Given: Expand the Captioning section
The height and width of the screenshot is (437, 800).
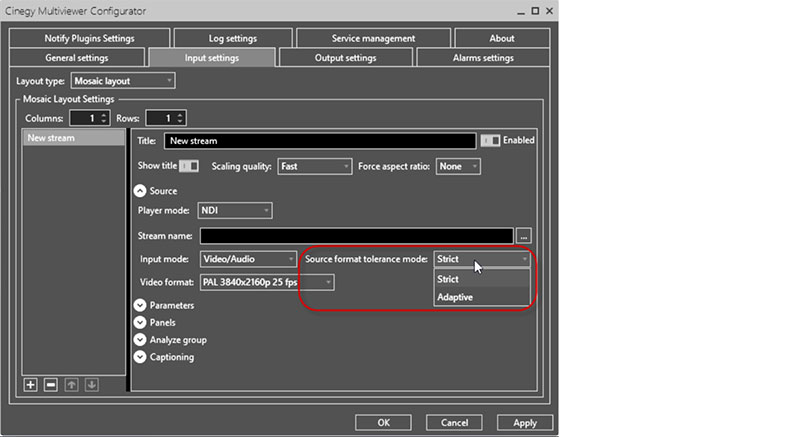Looking at the screenshot, I should (x=140, y=357).
